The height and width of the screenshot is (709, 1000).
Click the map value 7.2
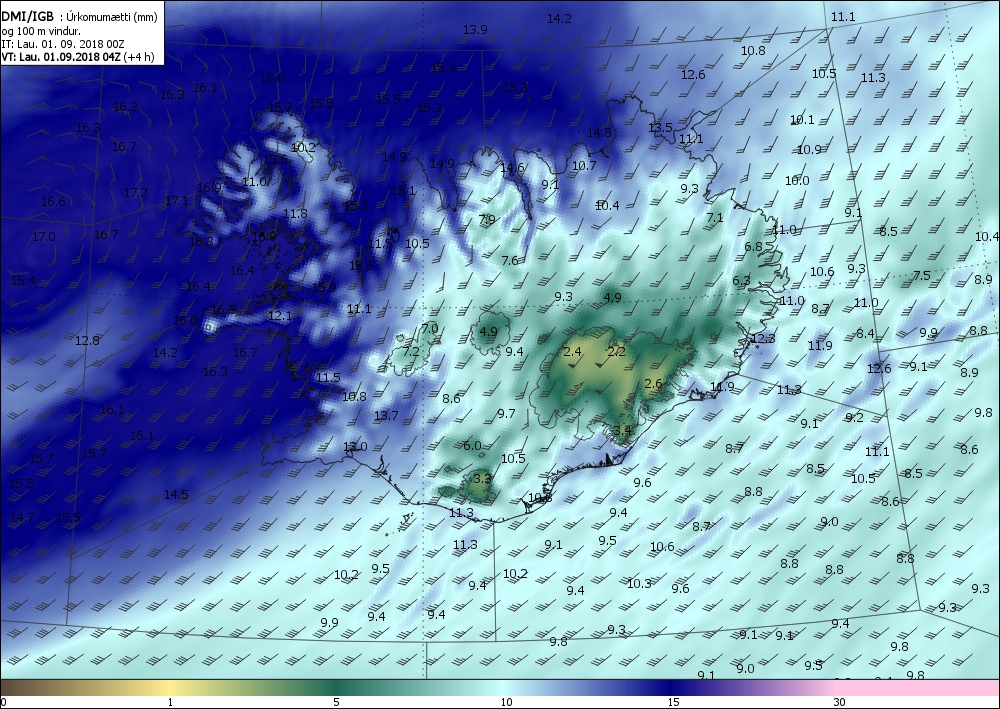411,351
